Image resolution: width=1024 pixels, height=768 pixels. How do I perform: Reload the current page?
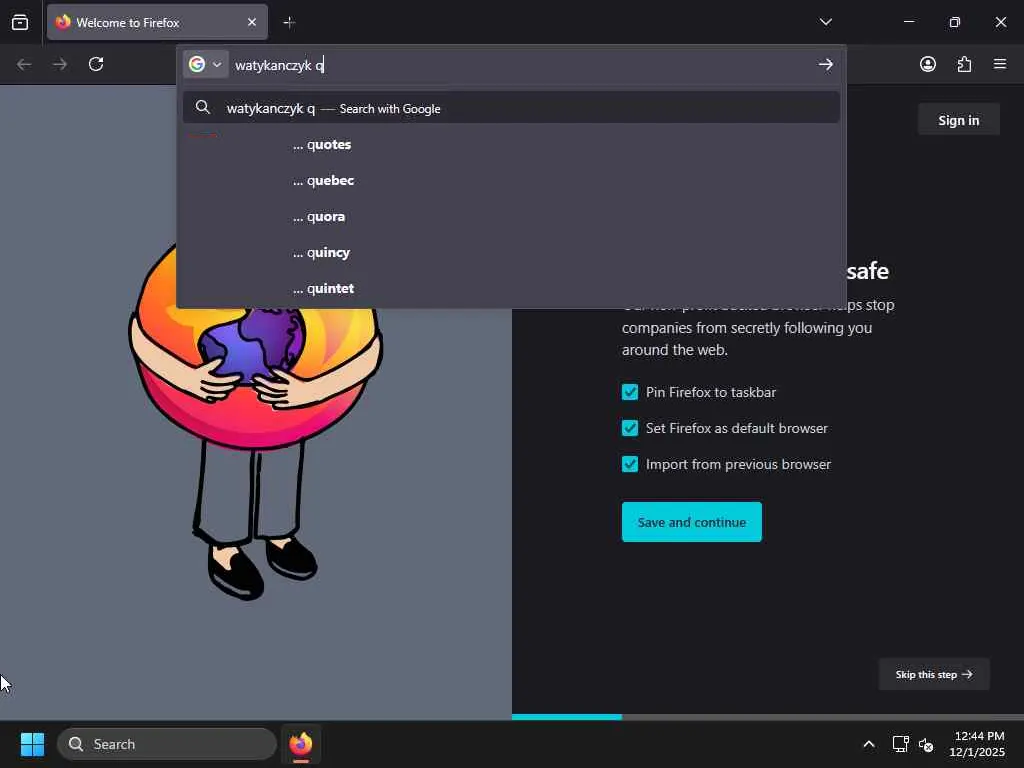(x=96, y=64)
